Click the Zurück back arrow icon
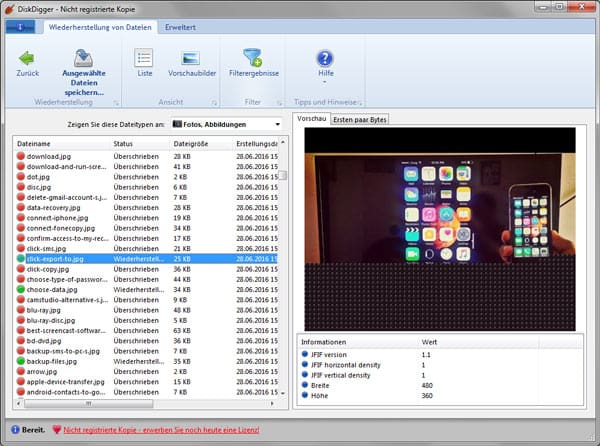This screenshot has width=600, height=446. coord(26,59)
